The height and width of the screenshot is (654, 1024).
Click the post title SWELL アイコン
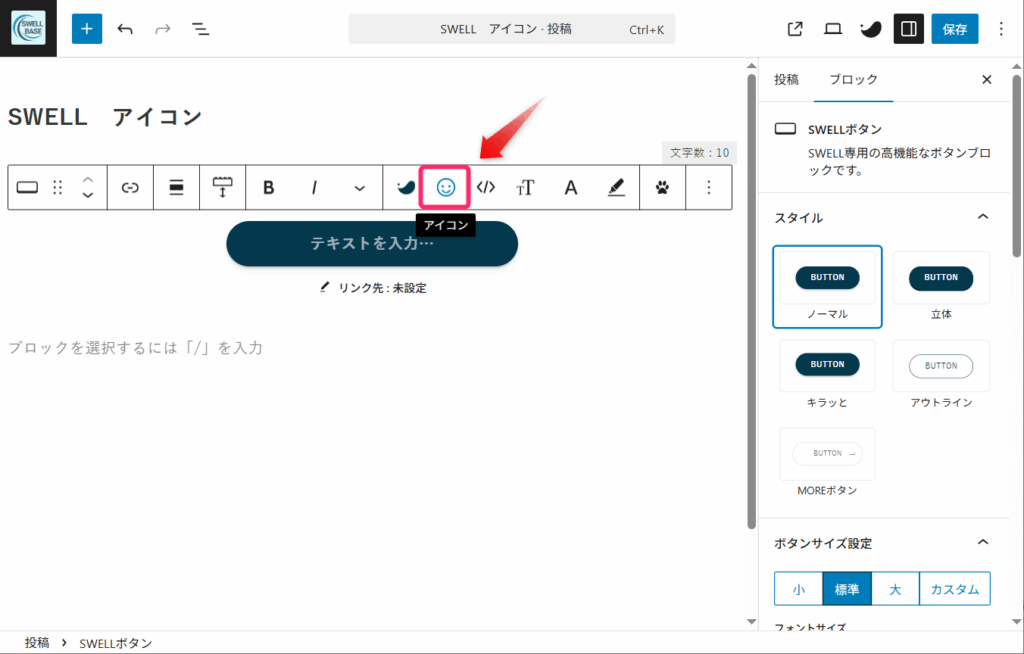[x=105, y=117]
